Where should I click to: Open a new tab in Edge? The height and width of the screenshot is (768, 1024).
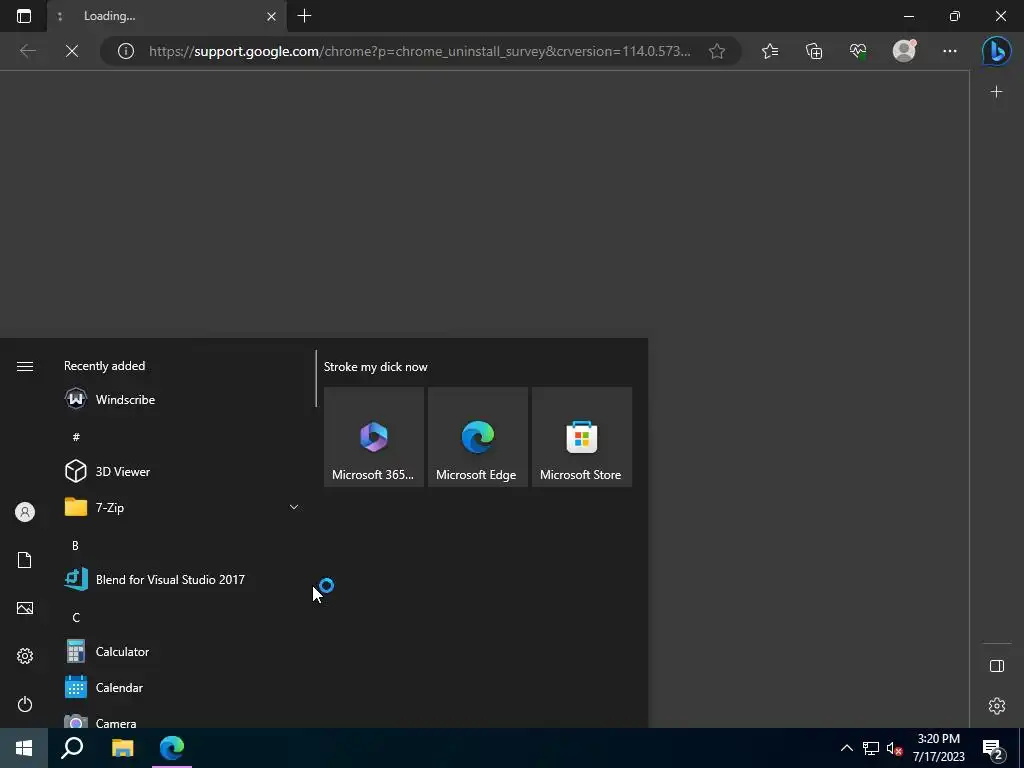click(x=304, y=16)
